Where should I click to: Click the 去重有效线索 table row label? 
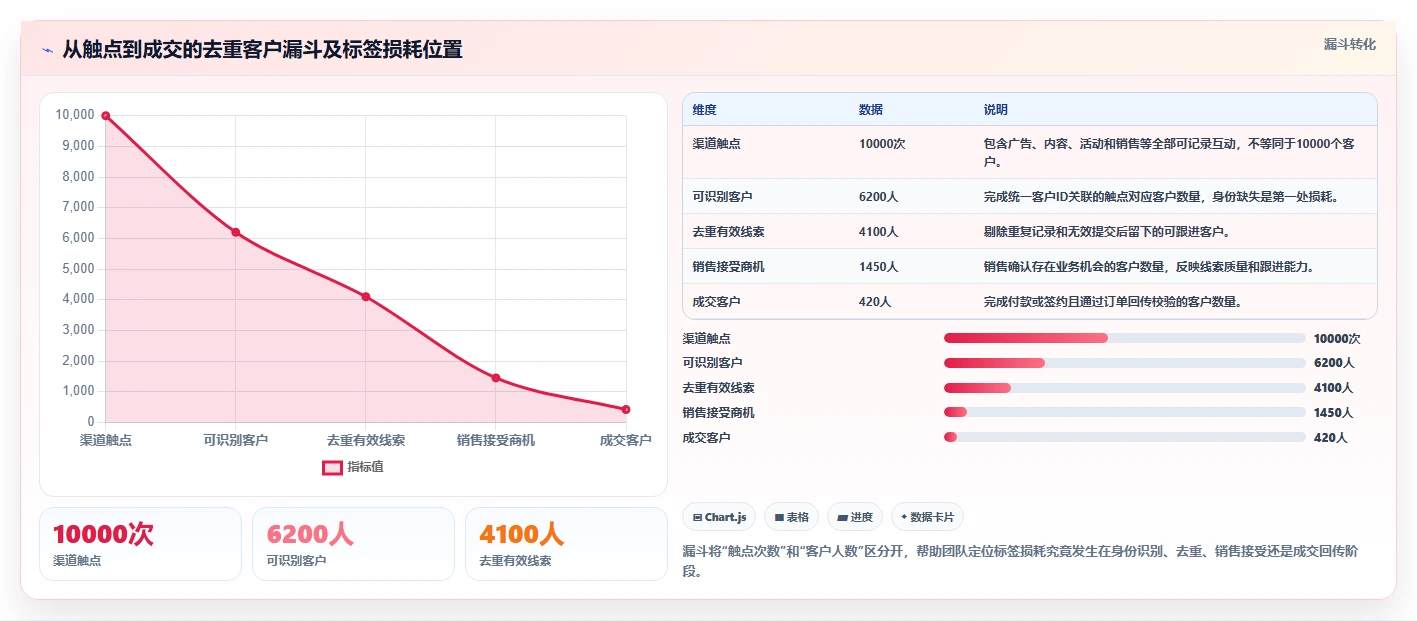(729, 232)
